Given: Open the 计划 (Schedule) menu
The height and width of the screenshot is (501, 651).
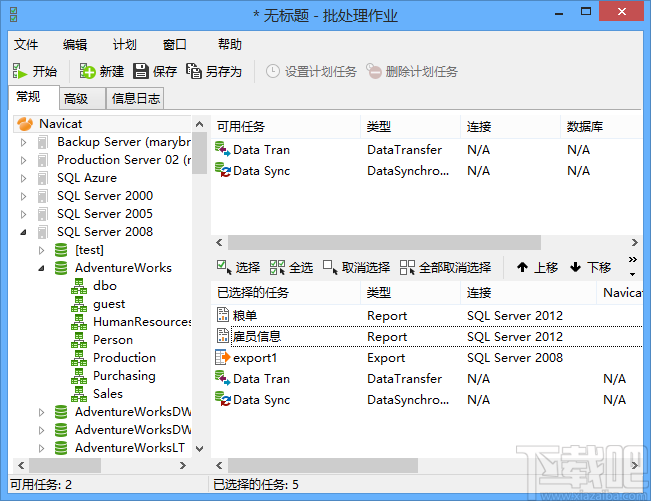Looking at the screenshot, I should point(125,44).
